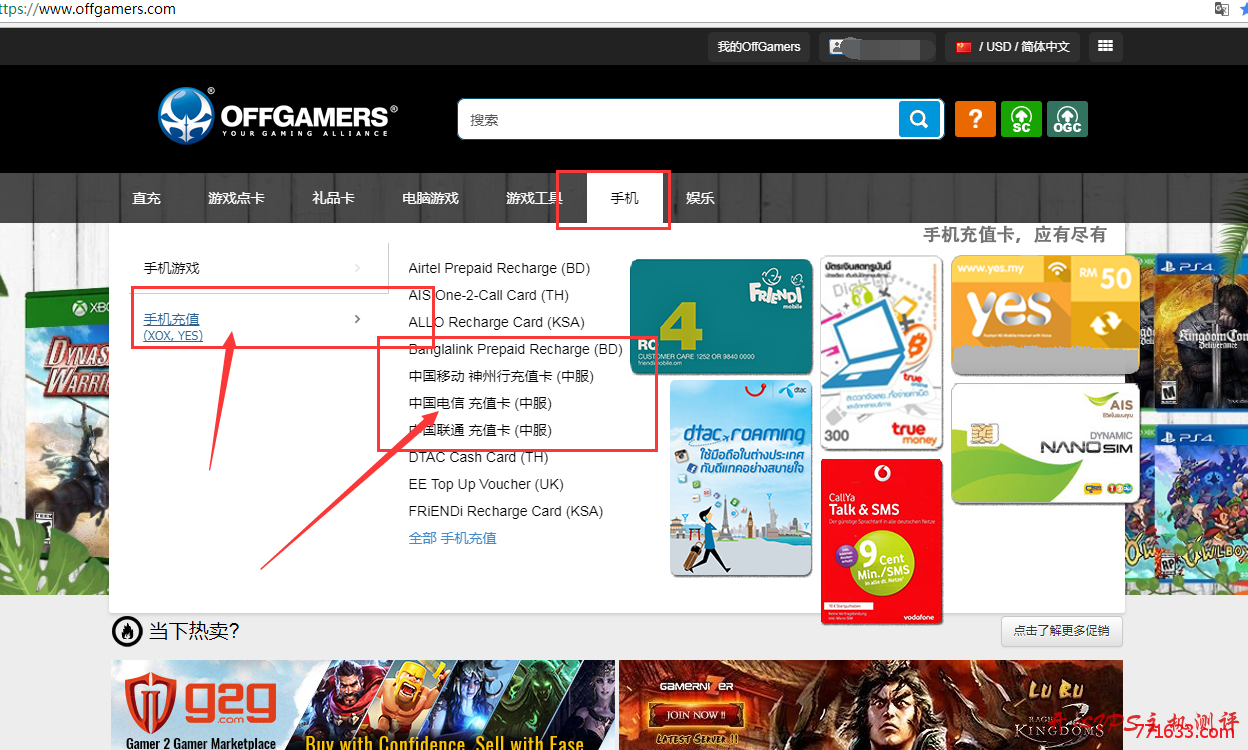1248x750 pixels.
Task: Click the browser translate icon
Action: (1221, 9)
